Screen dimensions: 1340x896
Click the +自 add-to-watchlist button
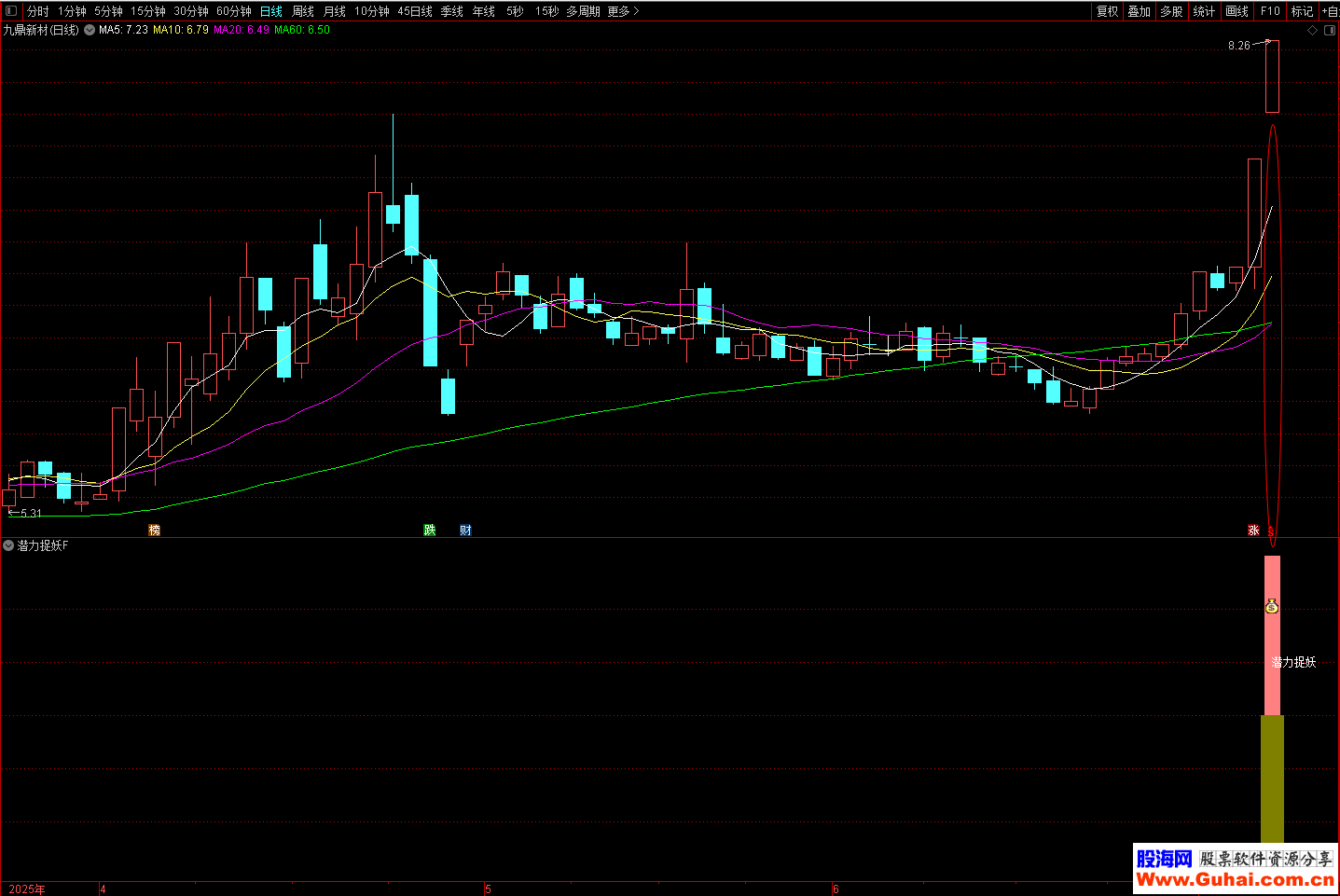pyautogui.click(x=1330, y=11)
